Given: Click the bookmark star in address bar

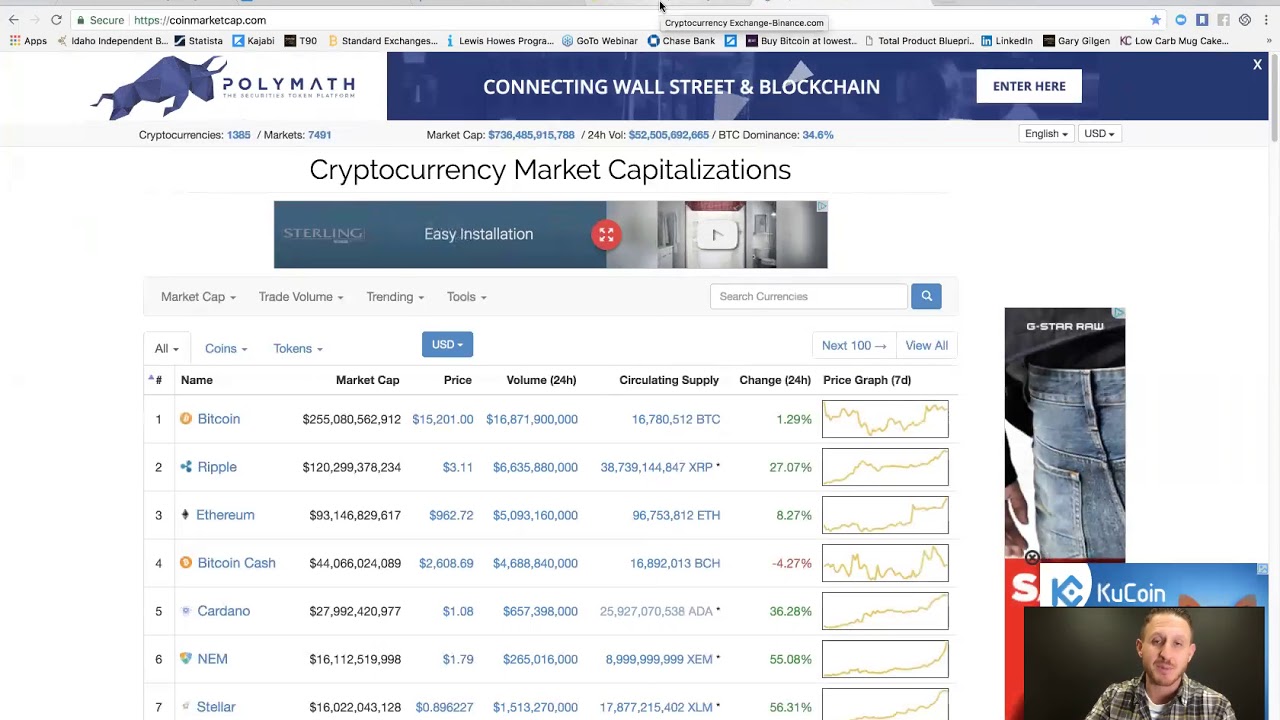Looking at the screenshot, I should pos(1156,20).
